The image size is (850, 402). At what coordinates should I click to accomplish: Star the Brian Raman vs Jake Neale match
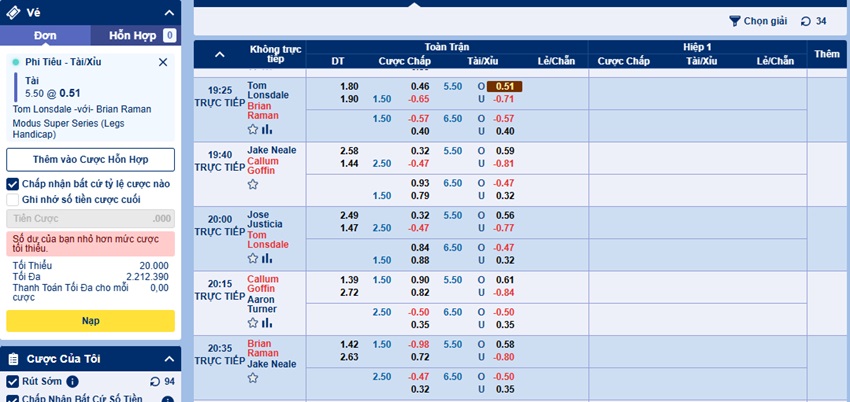[253, 378]
